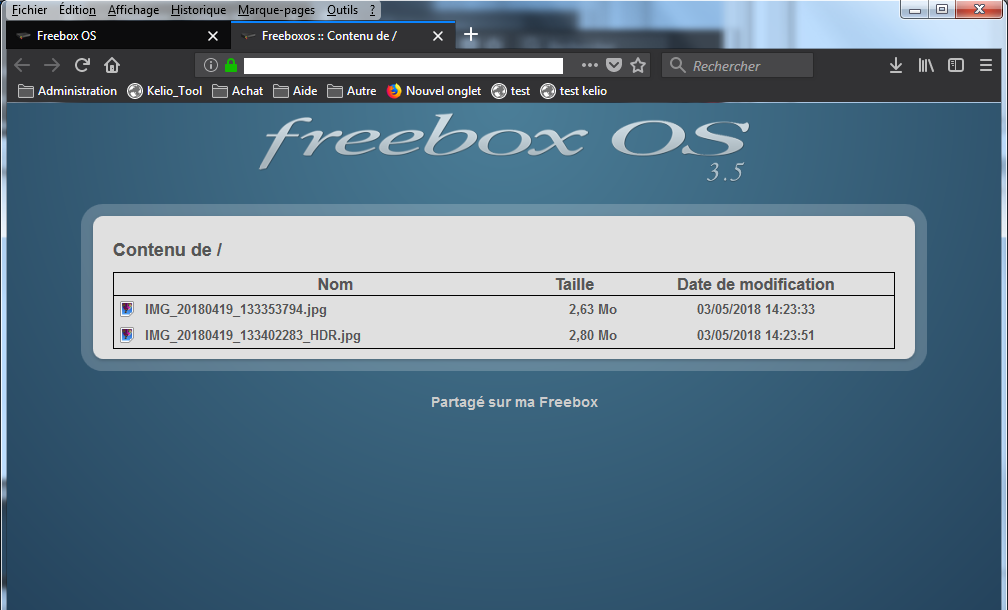1008x610 pixels.
Task: Close the Freebox OS tab
Action: (x=213, y=36)
